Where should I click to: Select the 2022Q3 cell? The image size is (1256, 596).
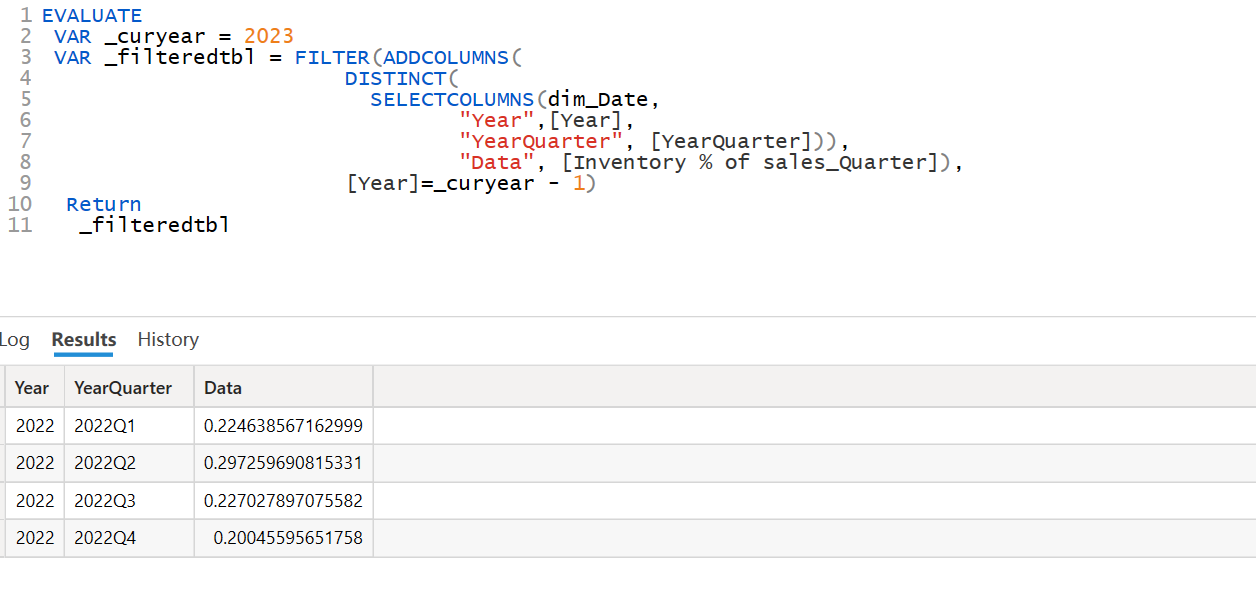(130, 500)
